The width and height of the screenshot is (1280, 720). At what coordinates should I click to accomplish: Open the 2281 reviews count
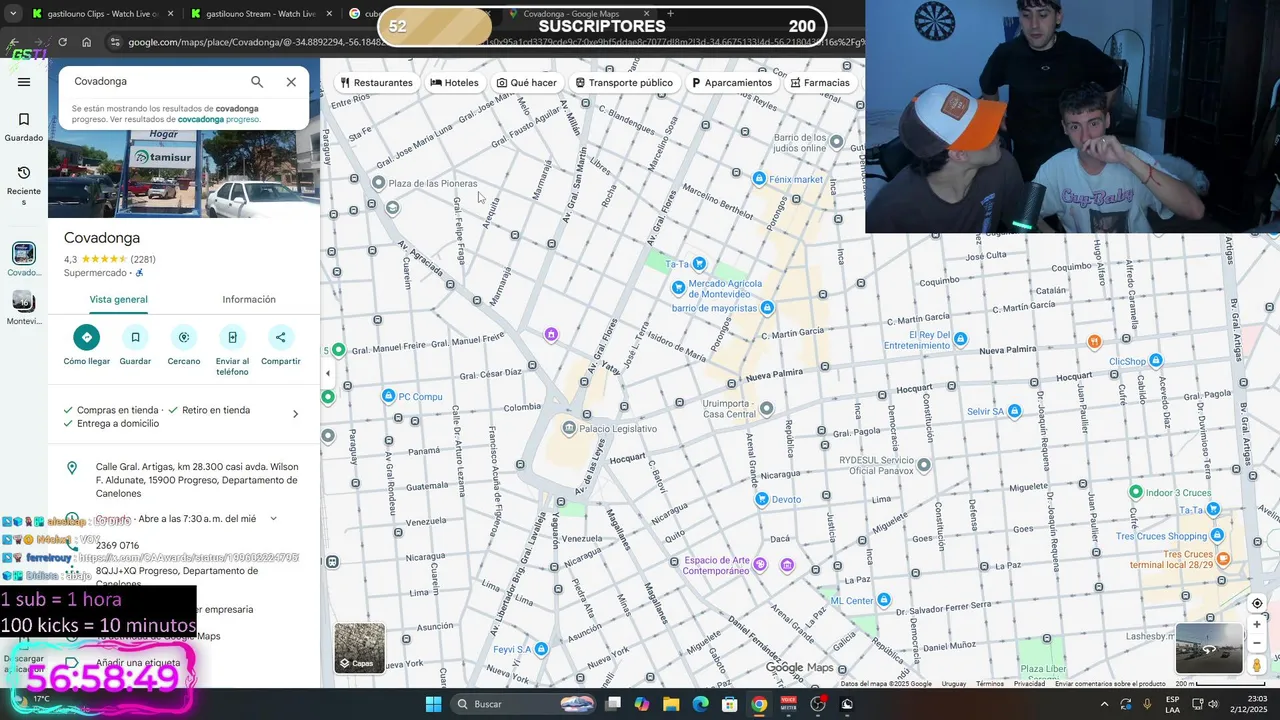[x=143, y=259]
